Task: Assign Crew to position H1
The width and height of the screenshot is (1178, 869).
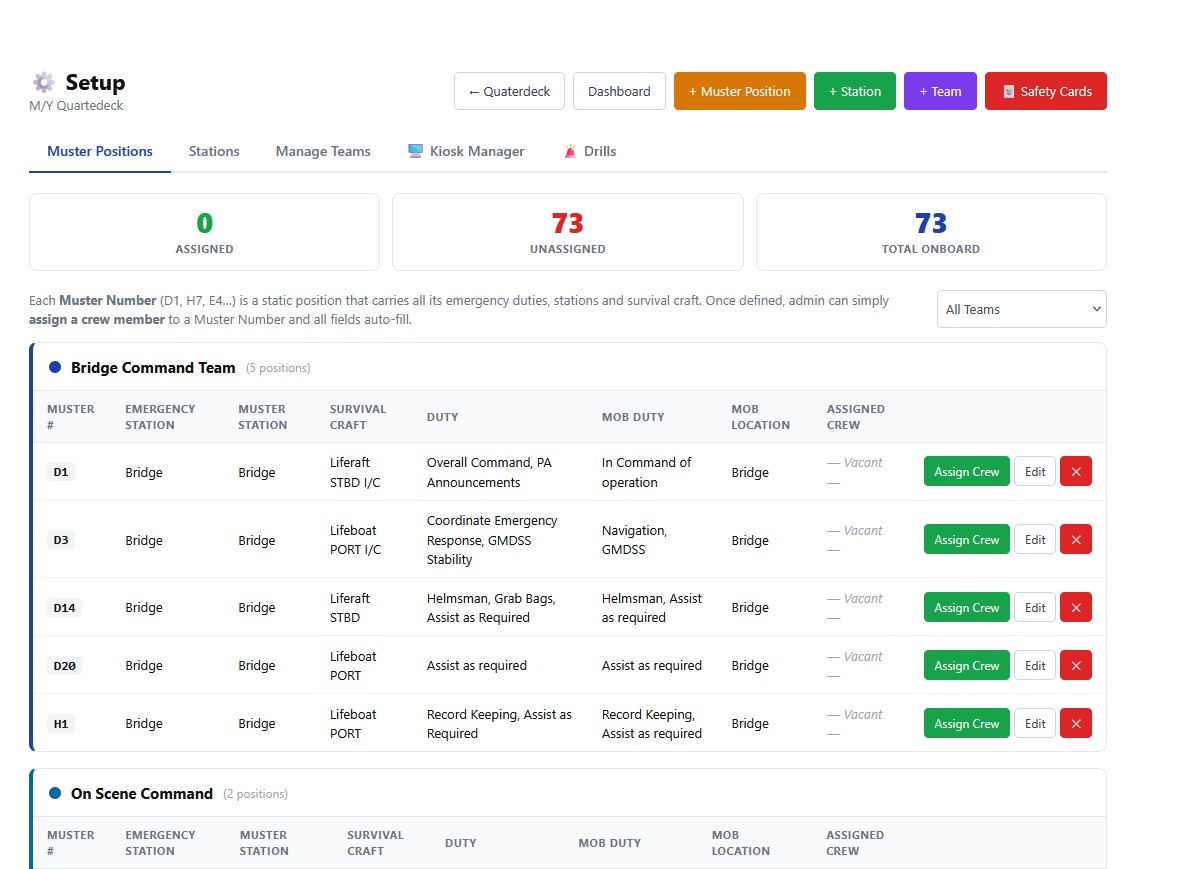Action: 967,723
